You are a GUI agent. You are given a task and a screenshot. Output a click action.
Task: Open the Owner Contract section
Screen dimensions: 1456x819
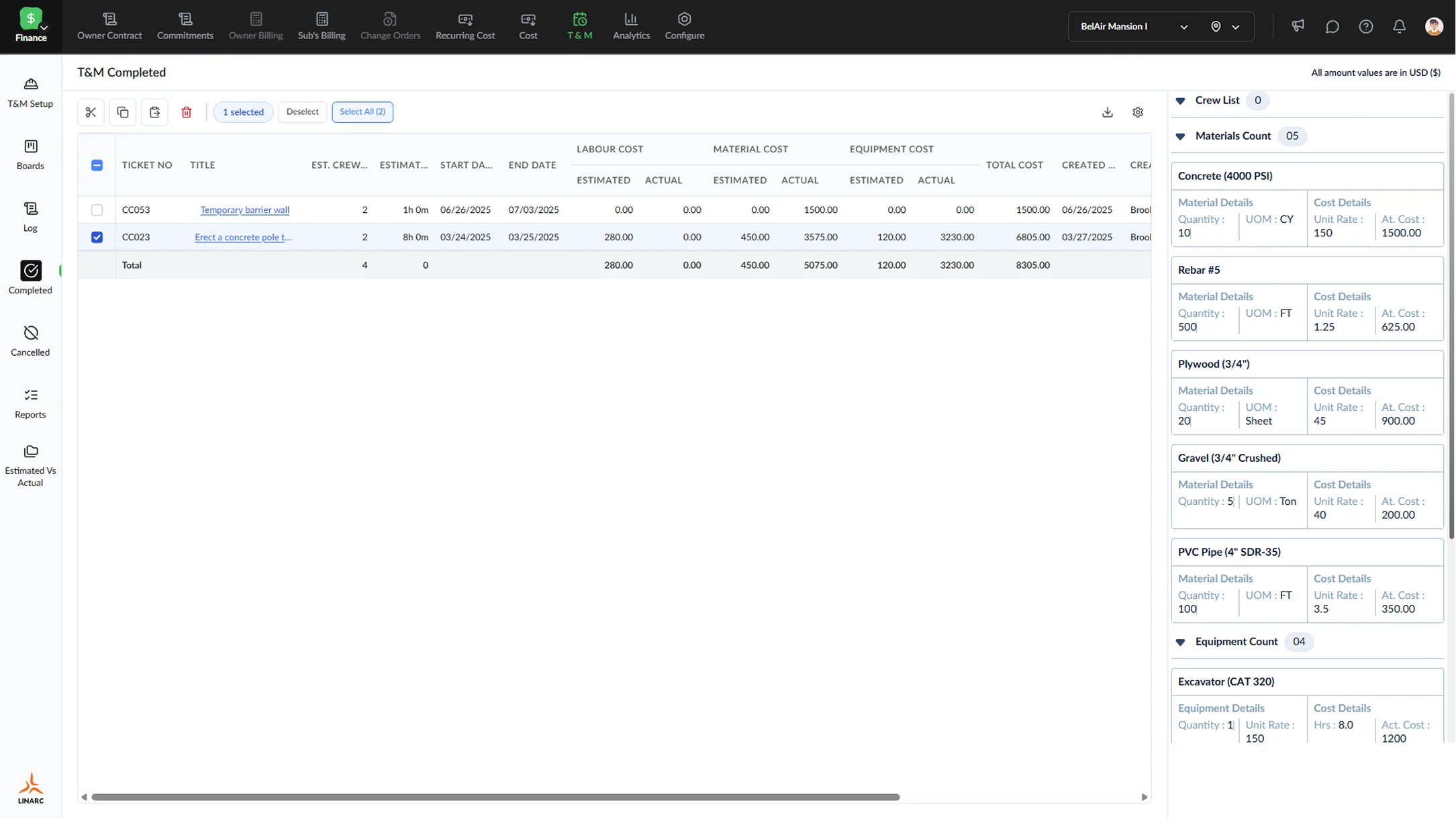point(109,27)
